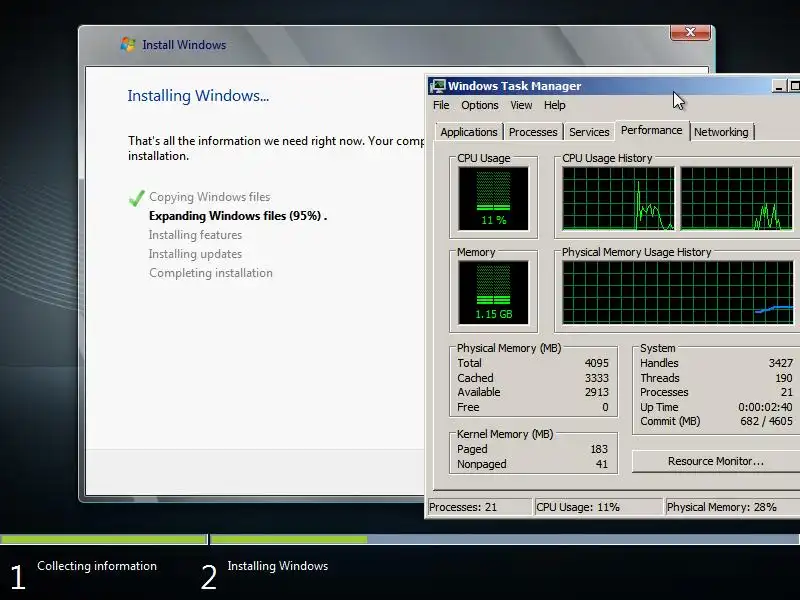The image size is (800, 600).
Task: Click Commit (MB) value 682 / 4605
Action: (766, 421)
